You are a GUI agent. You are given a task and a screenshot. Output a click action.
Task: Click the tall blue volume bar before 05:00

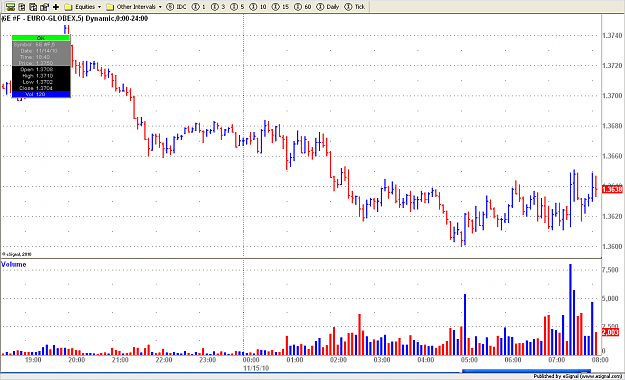click(x=465, y=325)
